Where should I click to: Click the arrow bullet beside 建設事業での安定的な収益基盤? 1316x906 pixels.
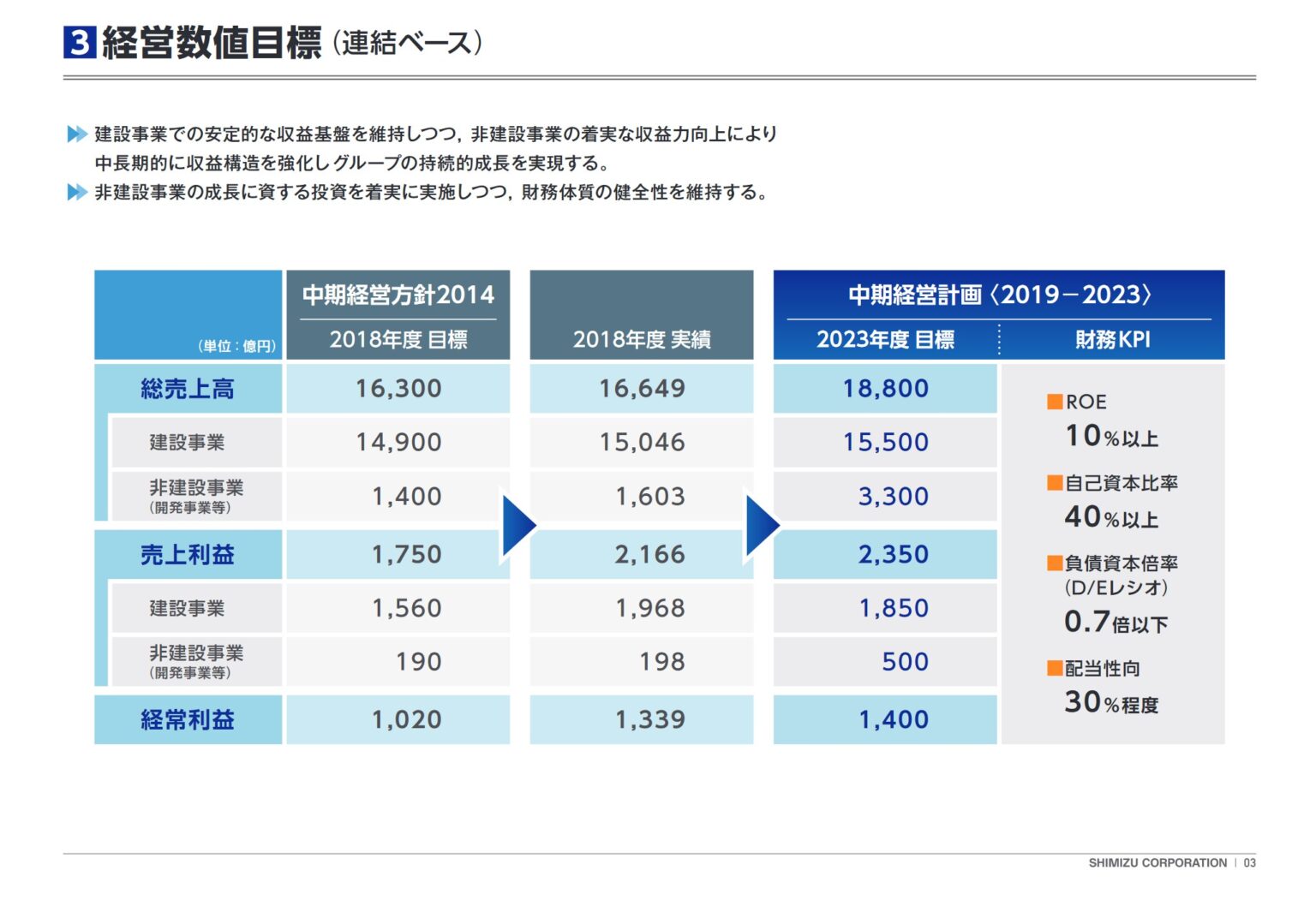(77, 134)
